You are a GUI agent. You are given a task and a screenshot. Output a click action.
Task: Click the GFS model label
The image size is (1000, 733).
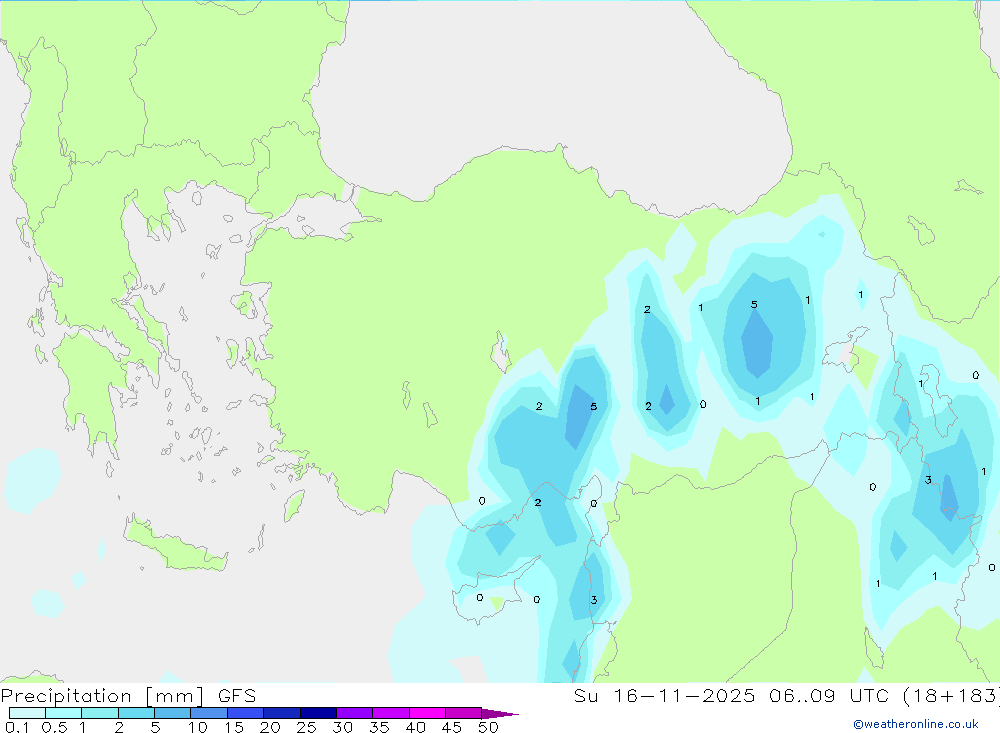pos(237,696)
